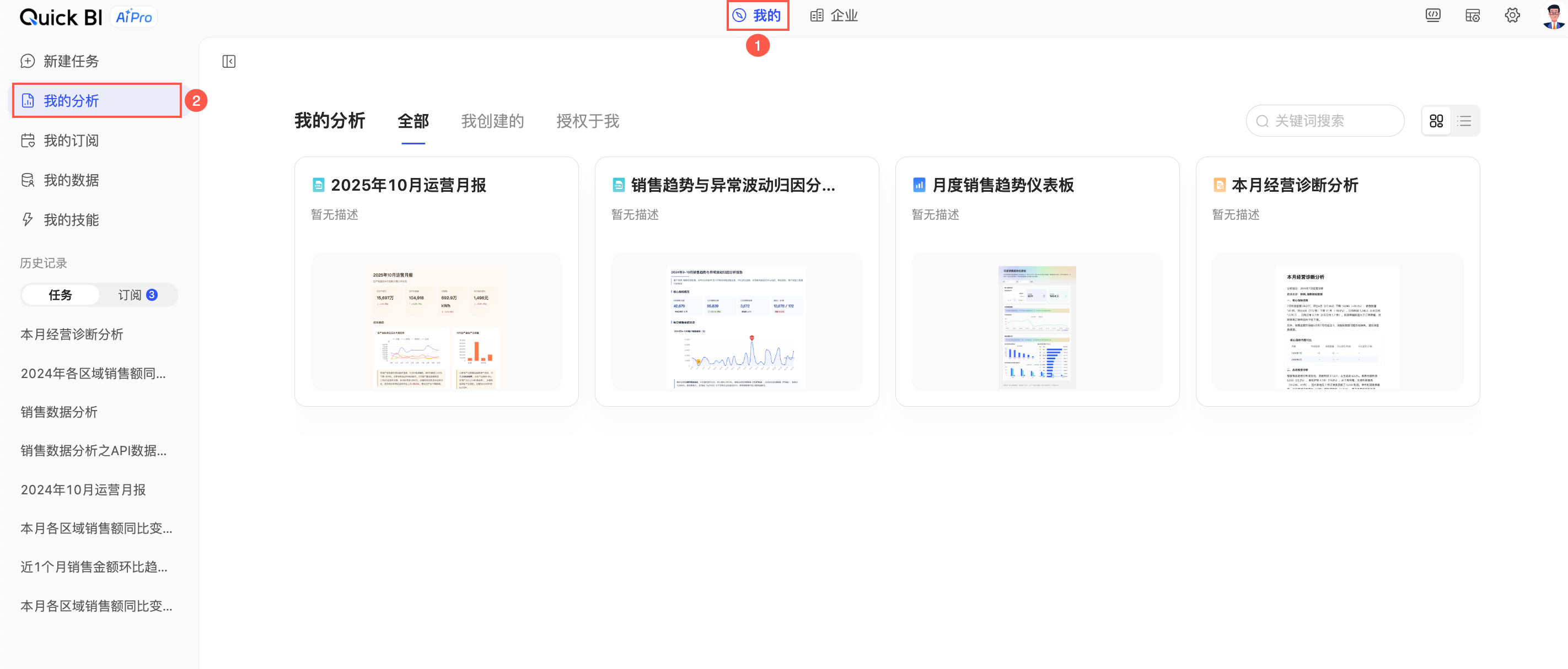This screenshot has height=669, width=1568.
Task: Open 我的订阅 in the sidebar
Action: pos(98,141)
